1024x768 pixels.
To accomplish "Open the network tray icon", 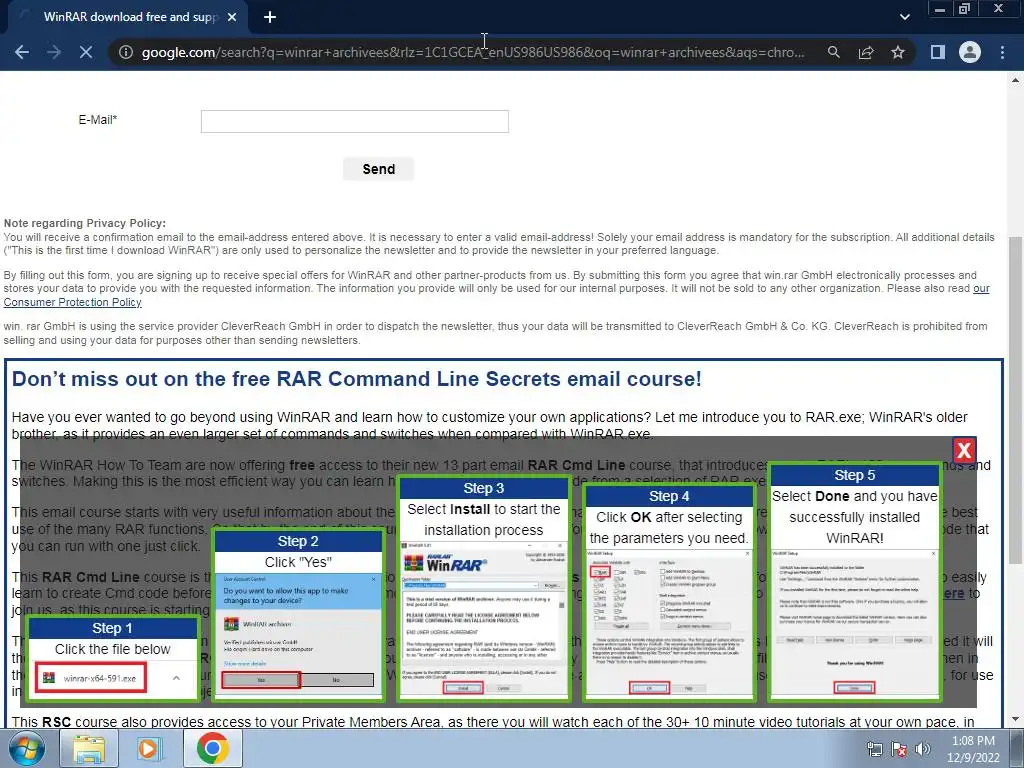I will [x=874, y=749].
